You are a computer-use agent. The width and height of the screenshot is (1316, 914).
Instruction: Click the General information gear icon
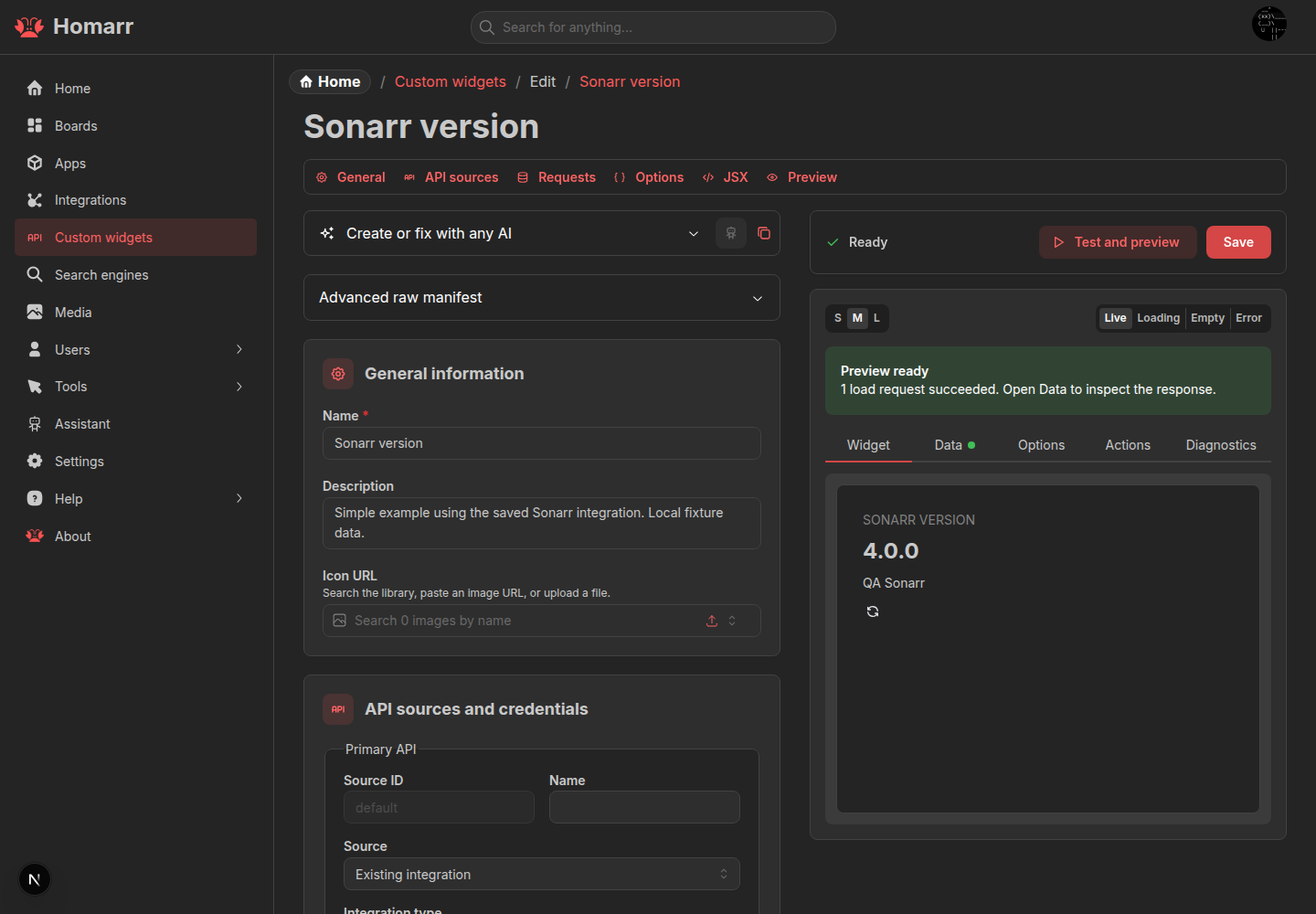pyautogui.click(x=338, y=374)
